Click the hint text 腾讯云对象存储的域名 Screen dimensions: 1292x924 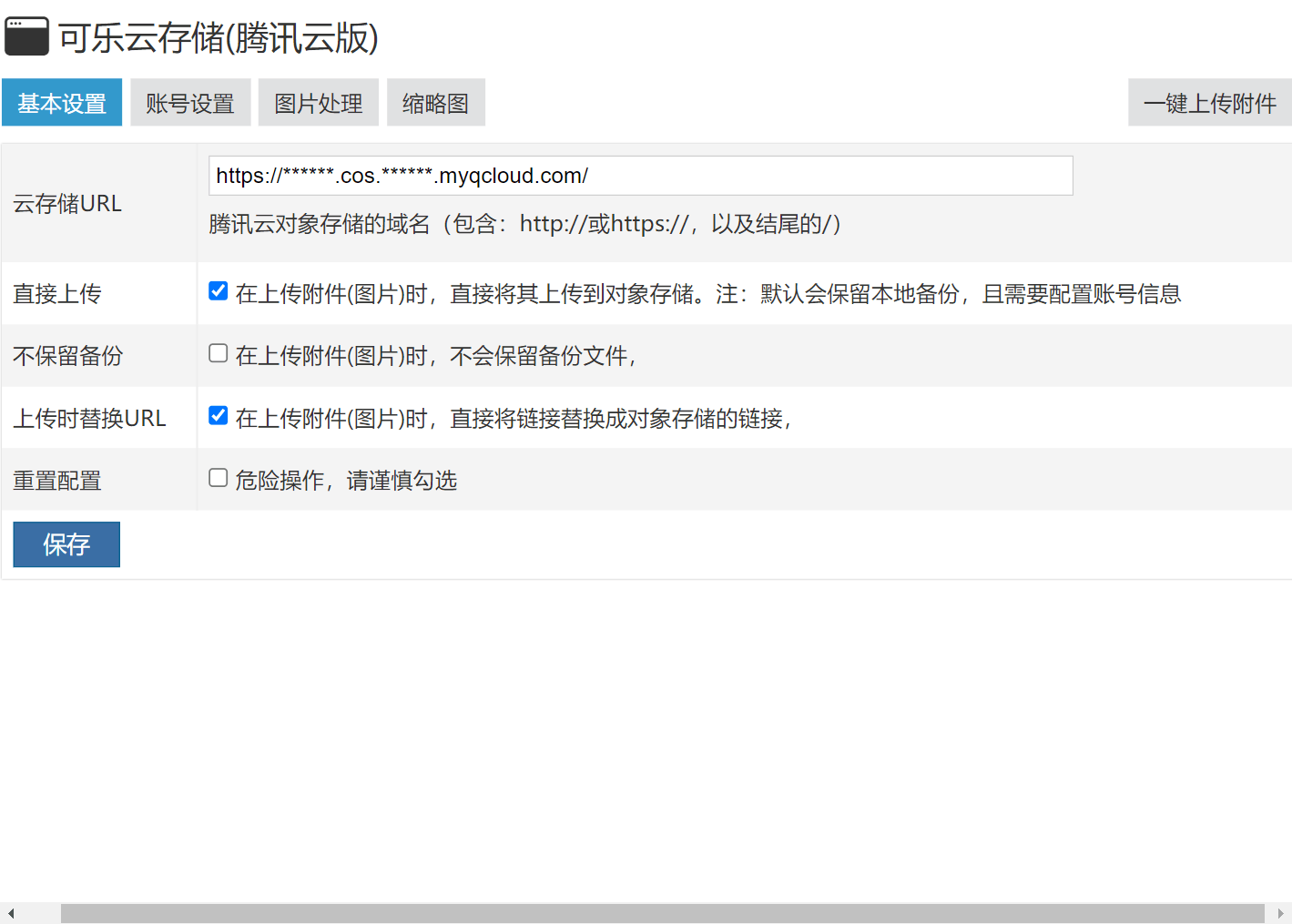[320, 224]
